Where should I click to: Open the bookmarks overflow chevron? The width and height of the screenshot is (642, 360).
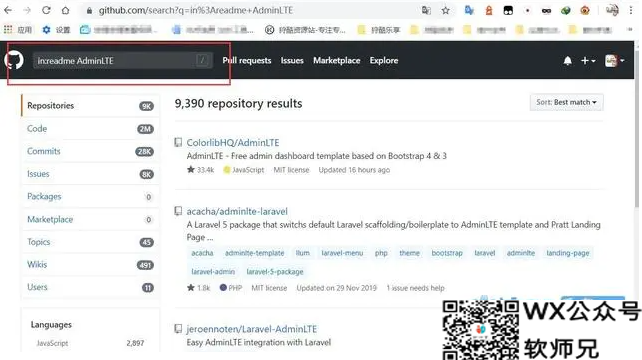630,29
